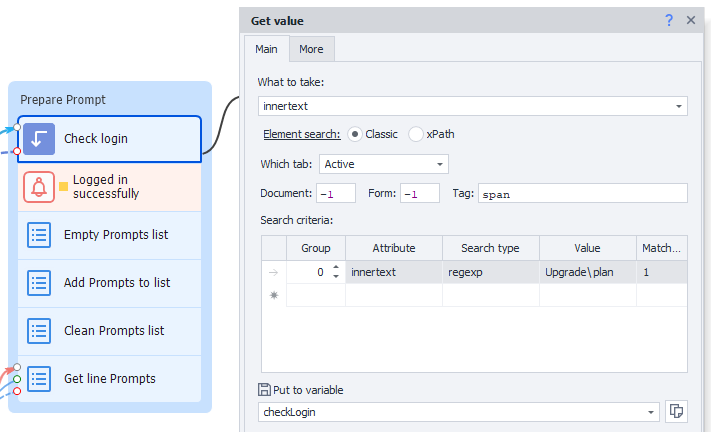Click the bell icon on the Logged in successfully block
Screen dimensions: 711x432
pyautogui.click(x=39, y=187)
